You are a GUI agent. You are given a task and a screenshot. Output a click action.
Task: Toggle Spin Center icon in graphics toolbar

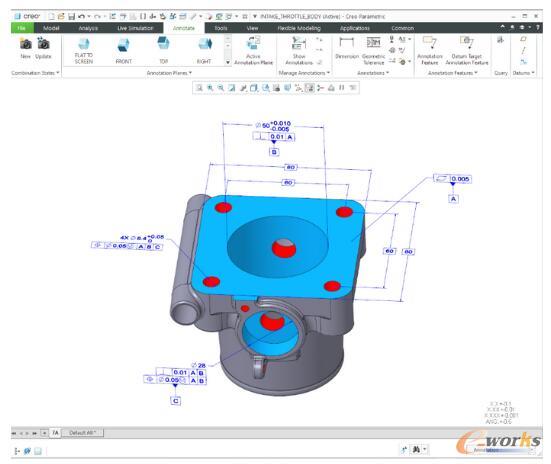320,88
